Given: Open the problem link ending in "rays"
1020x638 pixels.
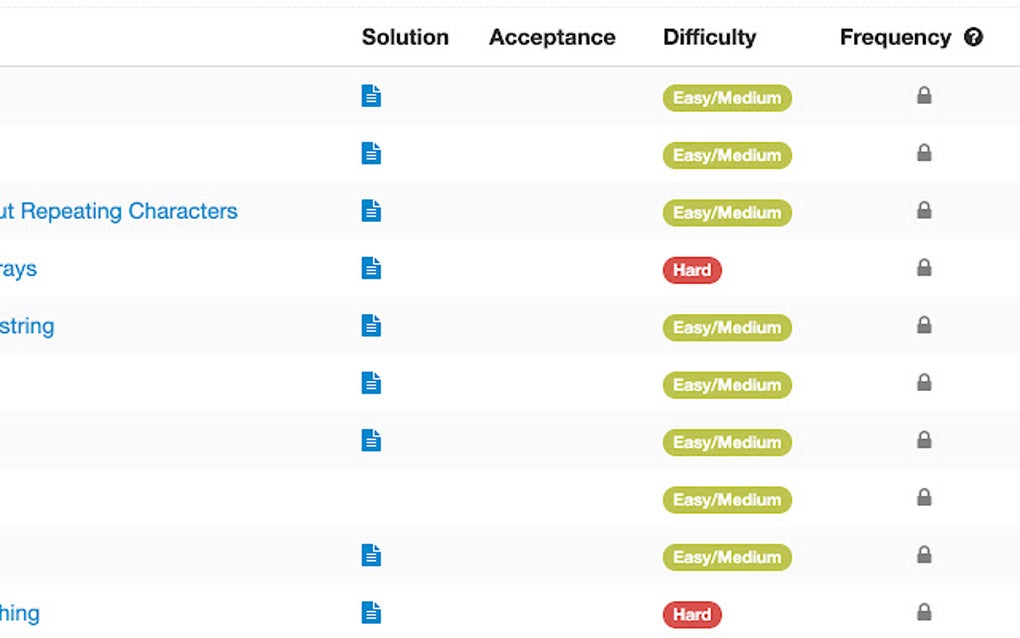Looking at the screenshot, I should point(18,269).
